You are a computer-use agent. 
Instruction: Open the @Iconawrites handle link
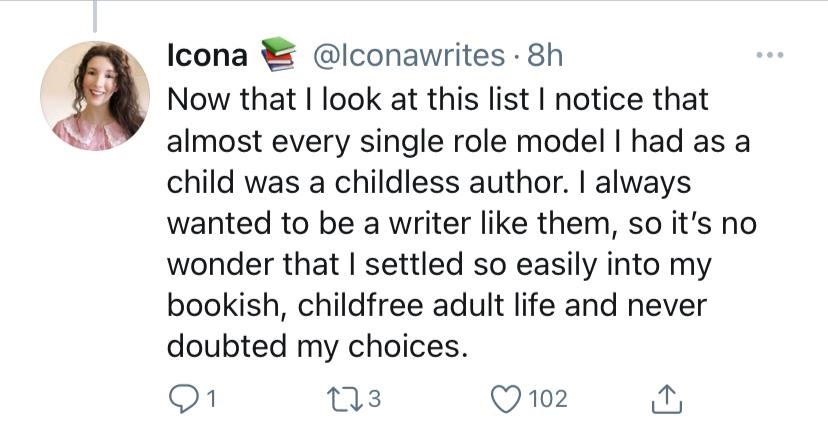[408, 56]
